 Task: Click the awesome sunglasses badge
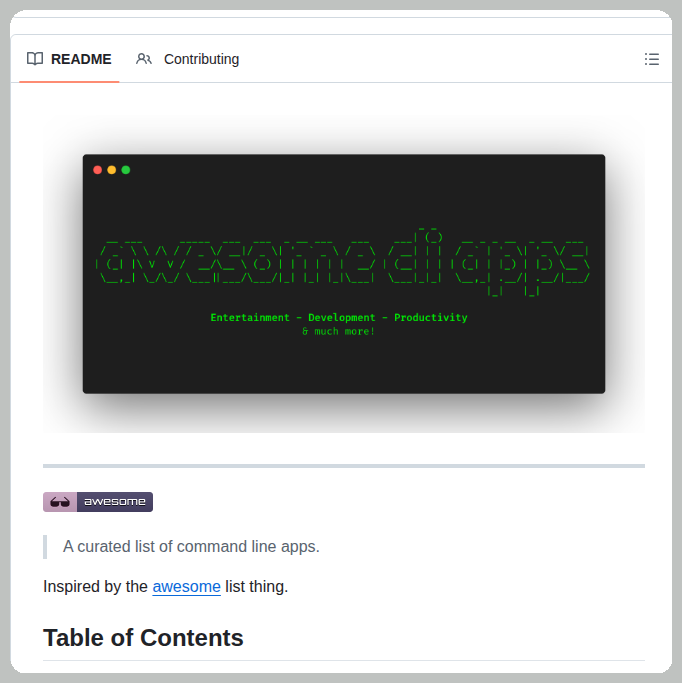98,502
